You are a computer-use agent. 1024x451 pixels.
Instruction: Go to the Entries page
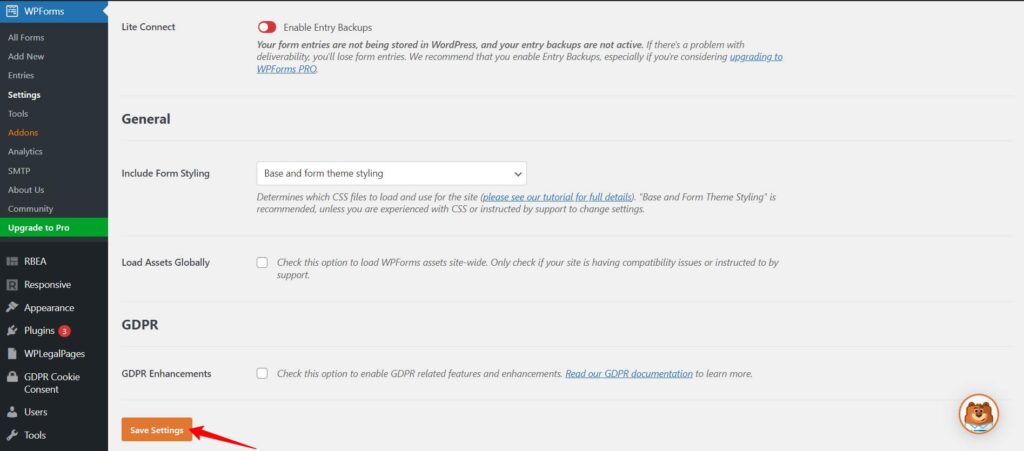tap(21, 75)
